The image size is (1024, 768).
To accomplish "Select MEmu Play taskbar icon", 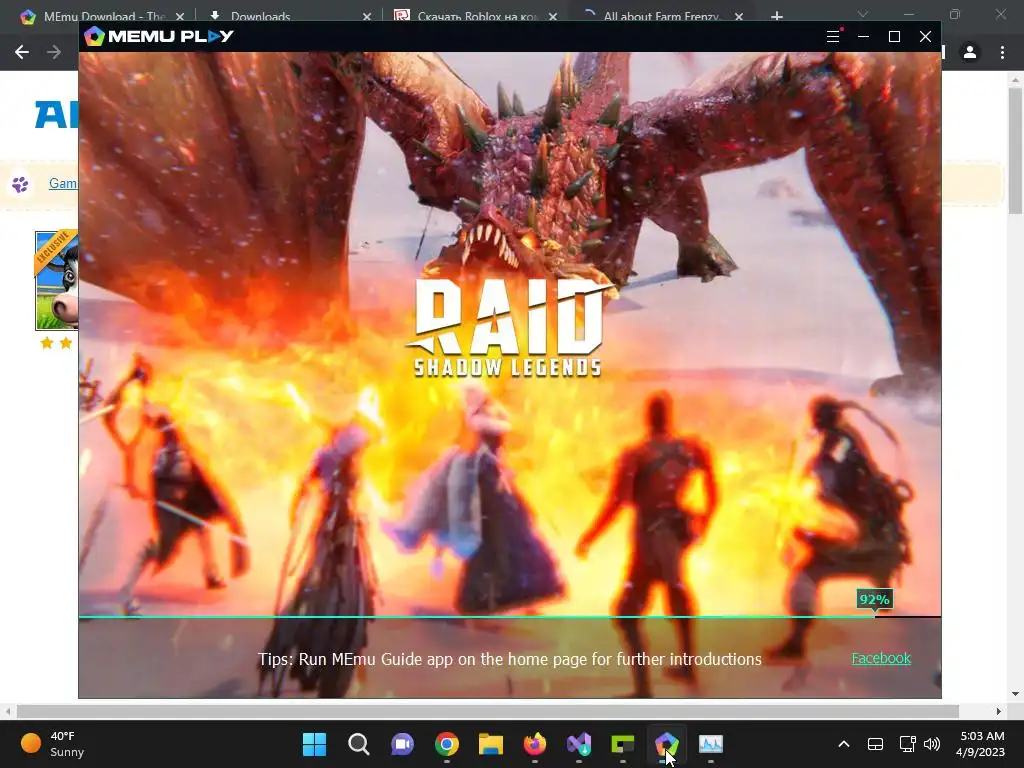I will pyautogui.click(x=667, y=744).
